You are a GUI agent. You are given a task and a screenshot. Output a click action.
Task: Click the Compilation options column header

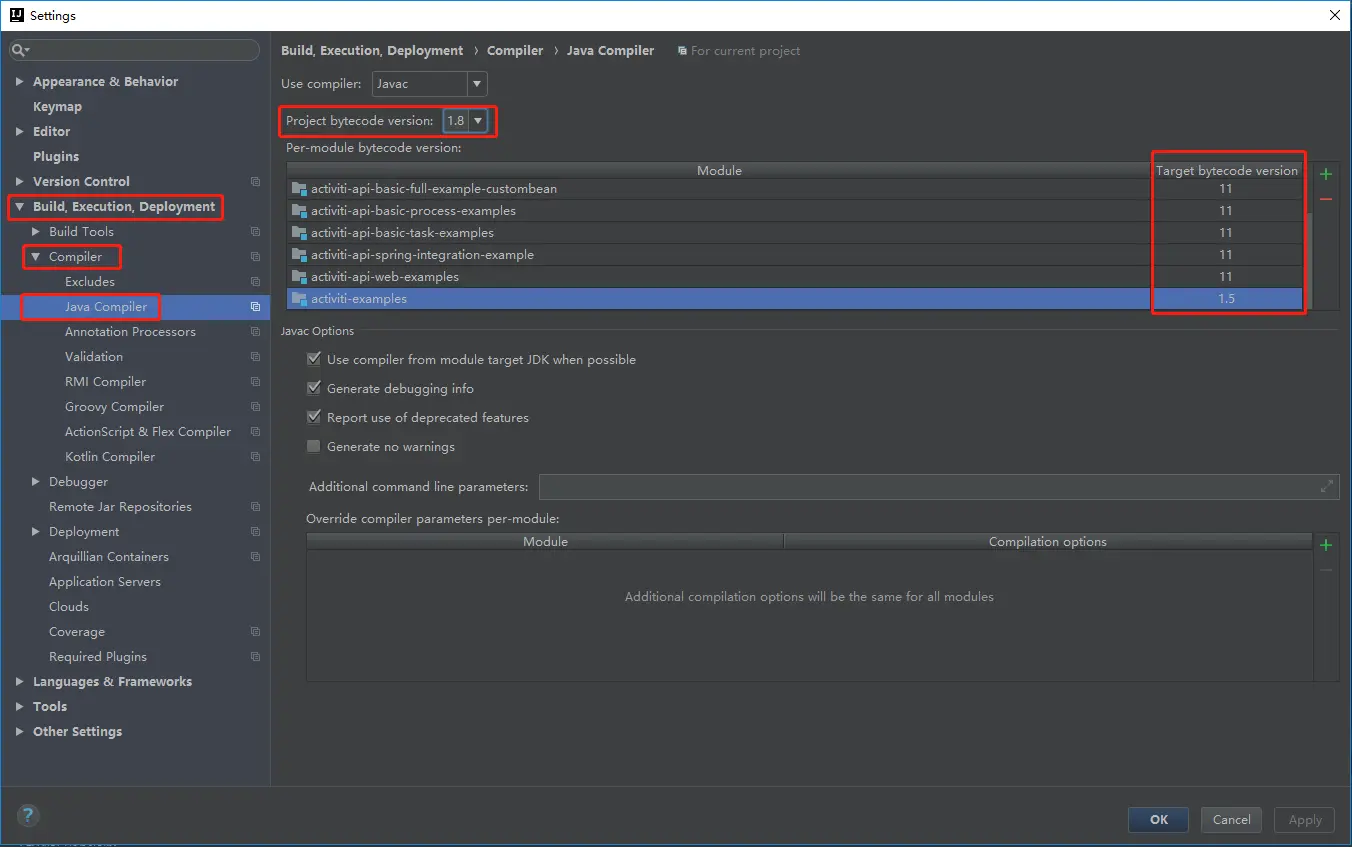(1047, 542)
